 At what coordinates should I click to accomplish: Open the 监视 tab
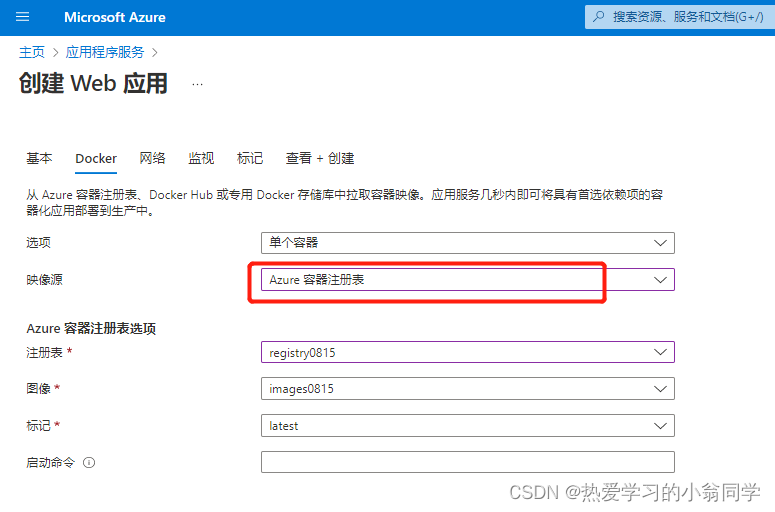point(201,158)
